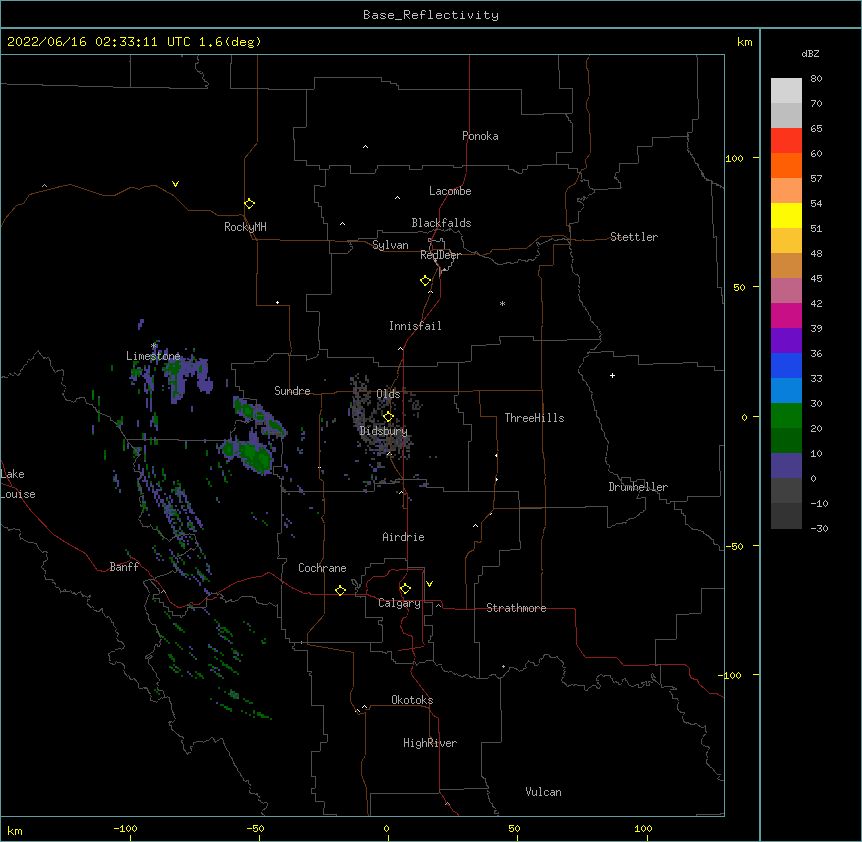Click the RedDeer city label
Image resolution: width=862 pixels, height=842 pixels.
(440, 255)
